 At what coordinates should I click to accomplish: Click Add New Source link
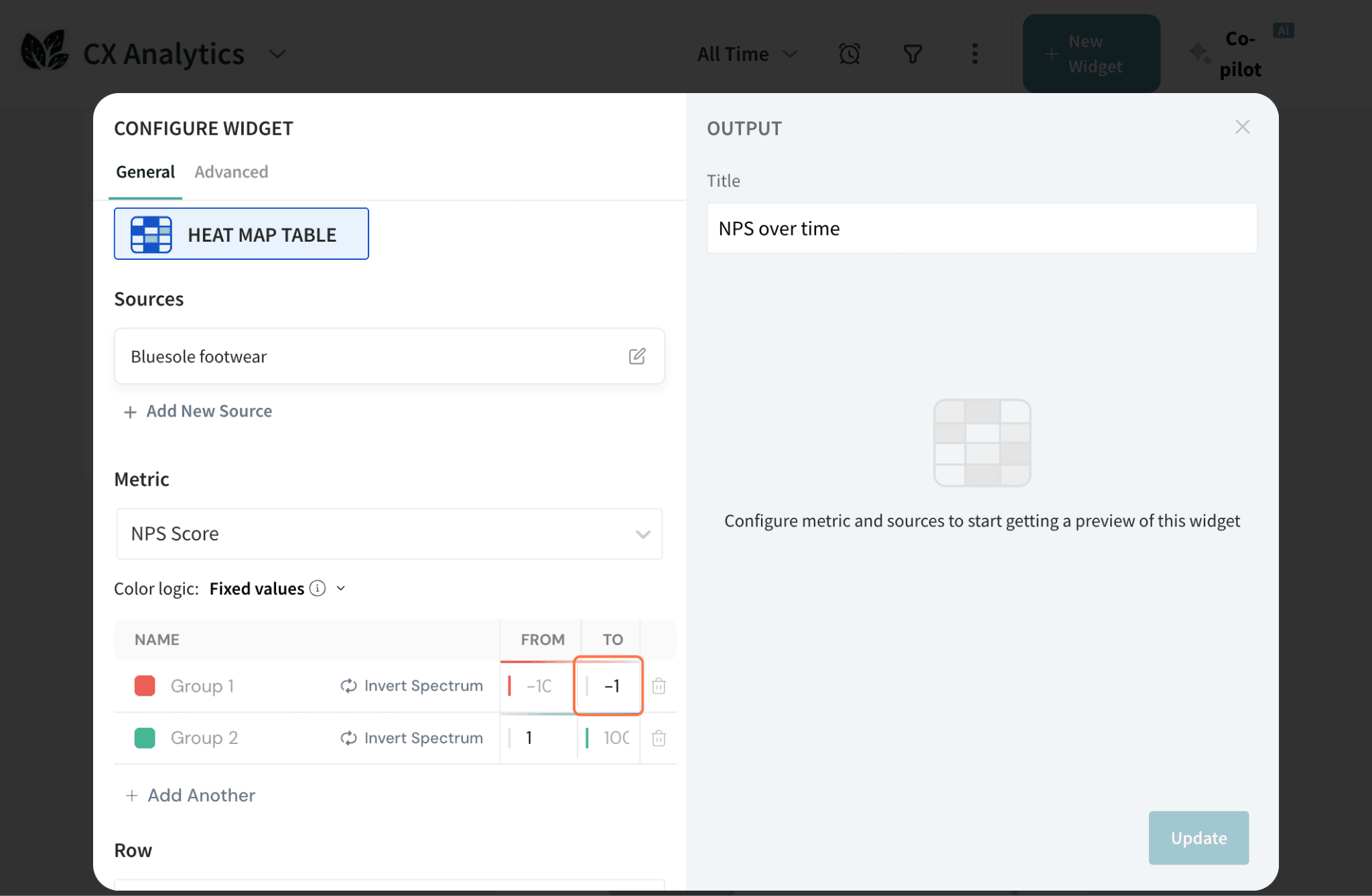198,411
